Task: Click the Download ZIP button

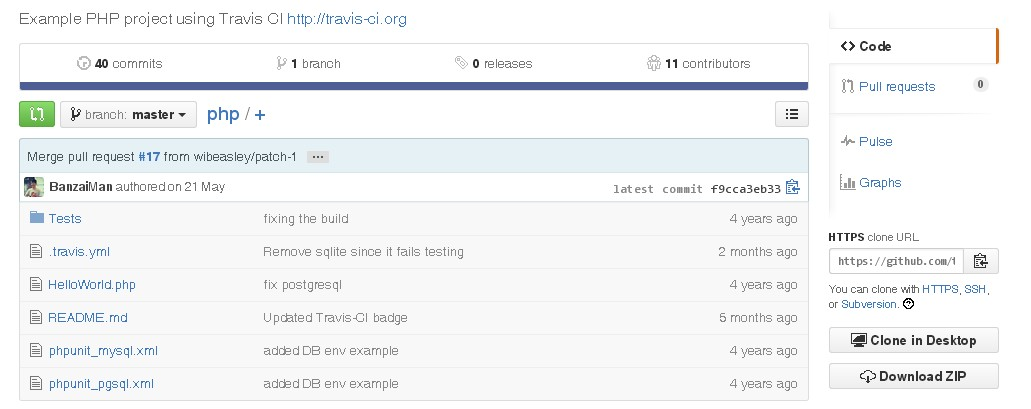Action: (x=913, y=376)
